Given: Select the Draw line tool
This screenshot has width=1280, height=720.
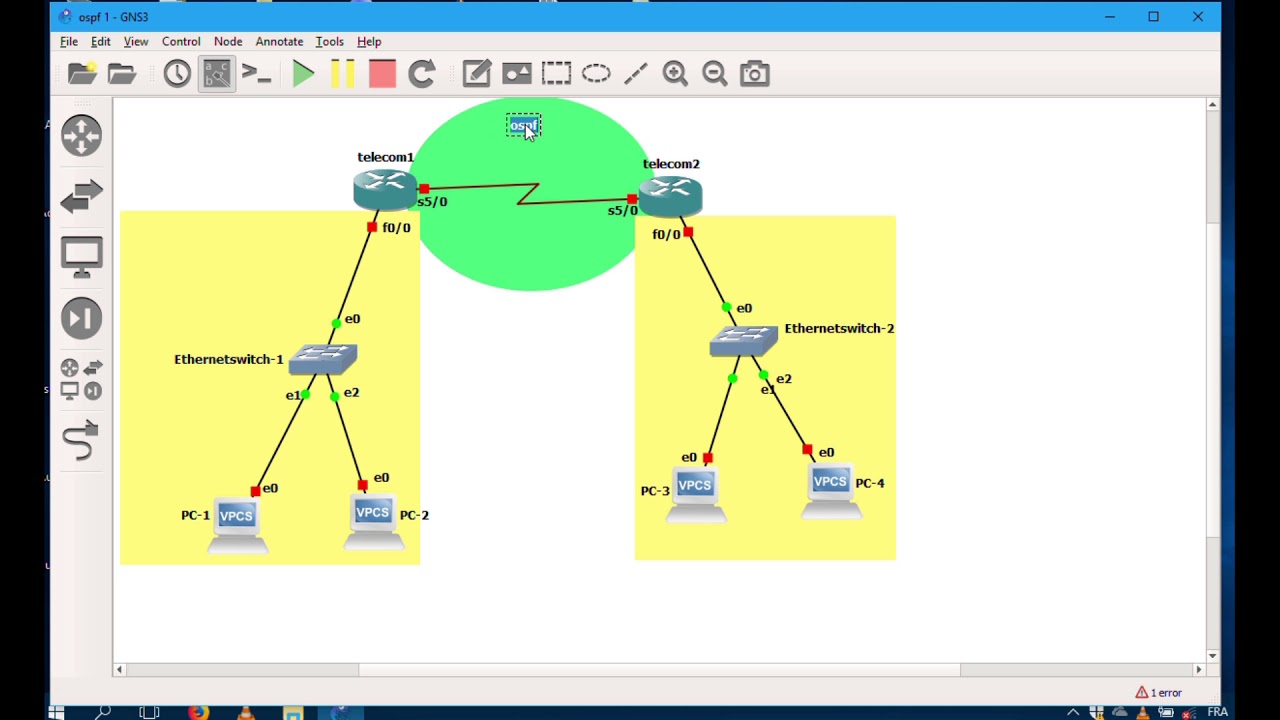Looking at the screenshot, I should click(636, 73).
